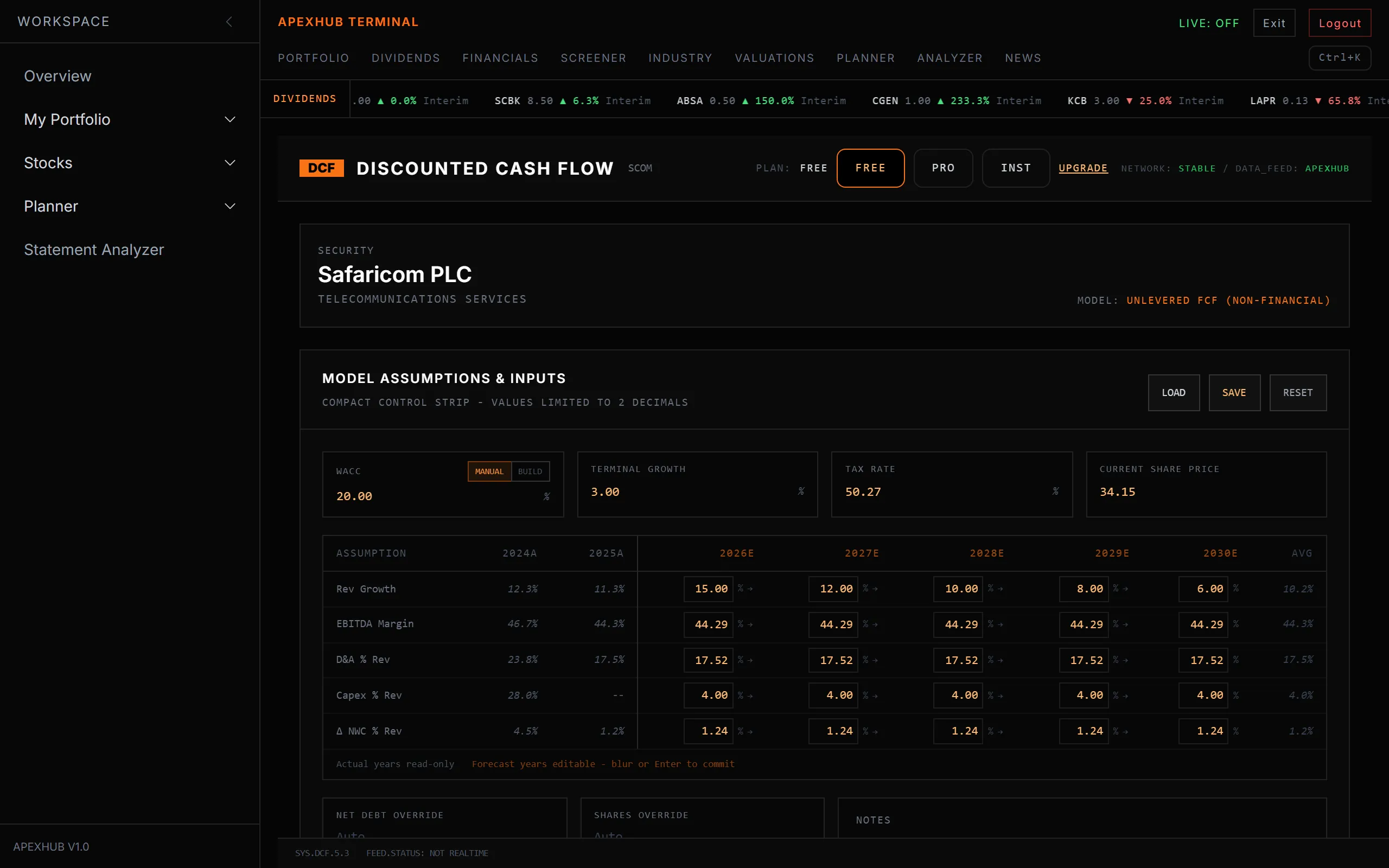This screenshot has width=1389, height=868.
Task: Expand the Stocks section chevron
Action: tap(230, 163)
